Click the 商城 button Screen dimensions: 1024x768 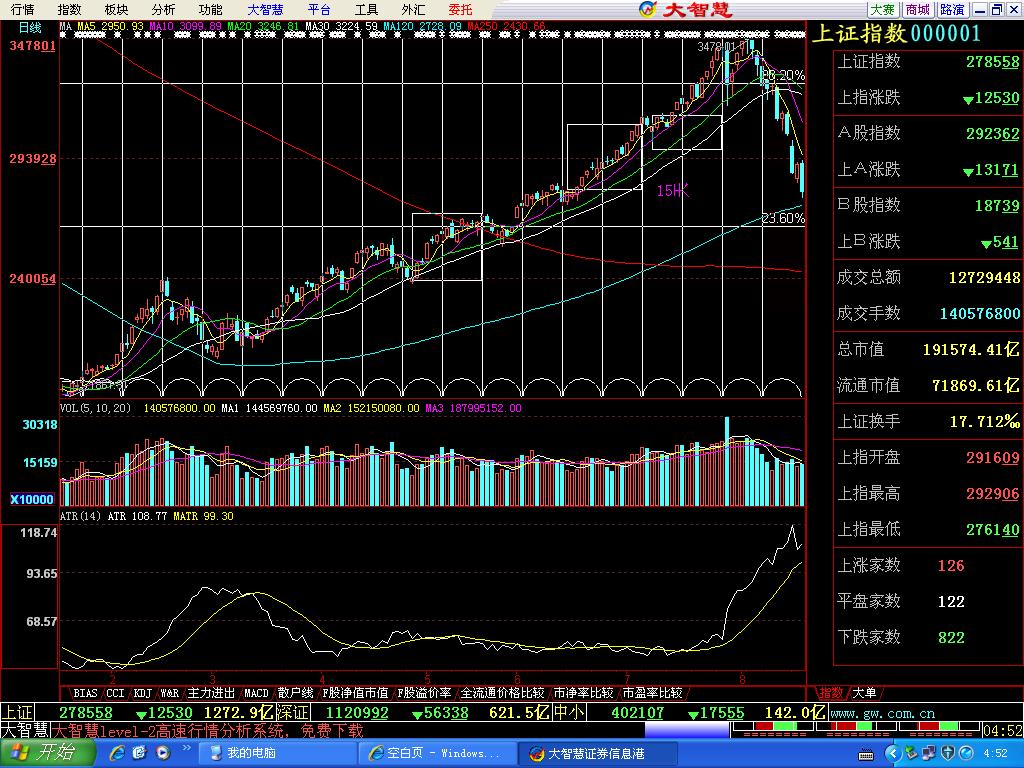918,10
